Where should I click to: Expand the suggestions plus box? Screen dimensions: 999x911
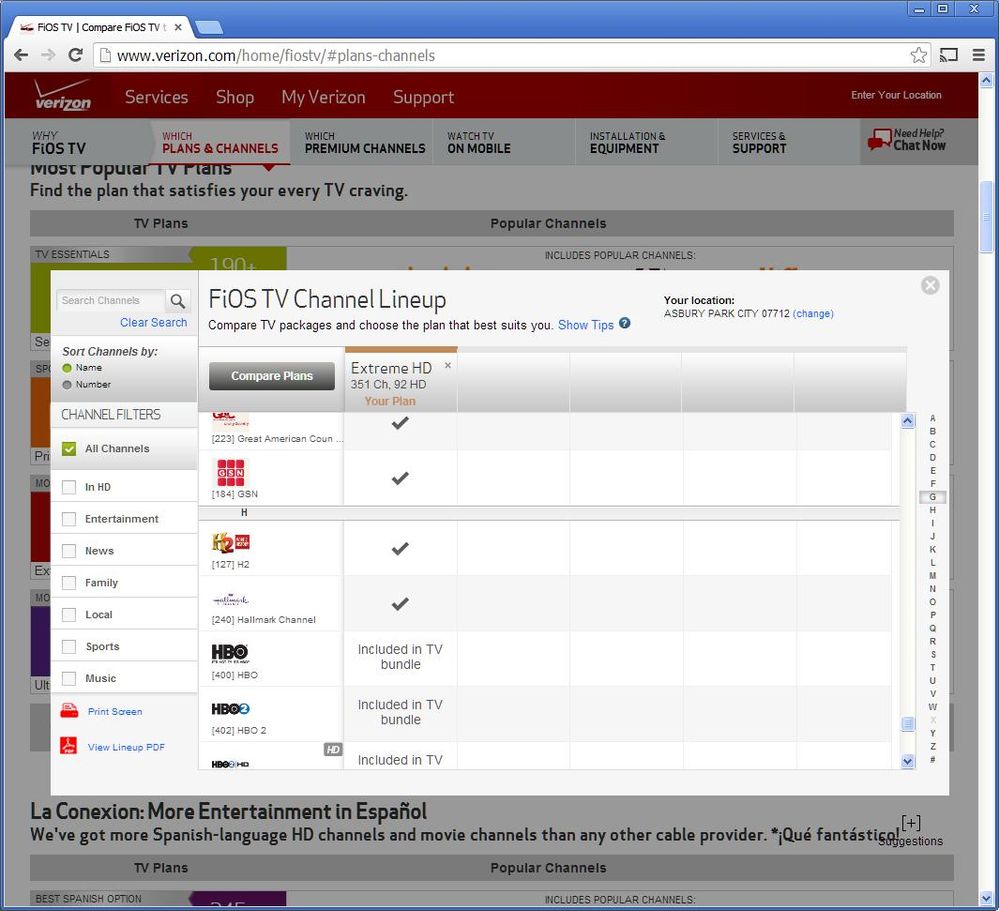pyautogui.click(x=911, y=822)
